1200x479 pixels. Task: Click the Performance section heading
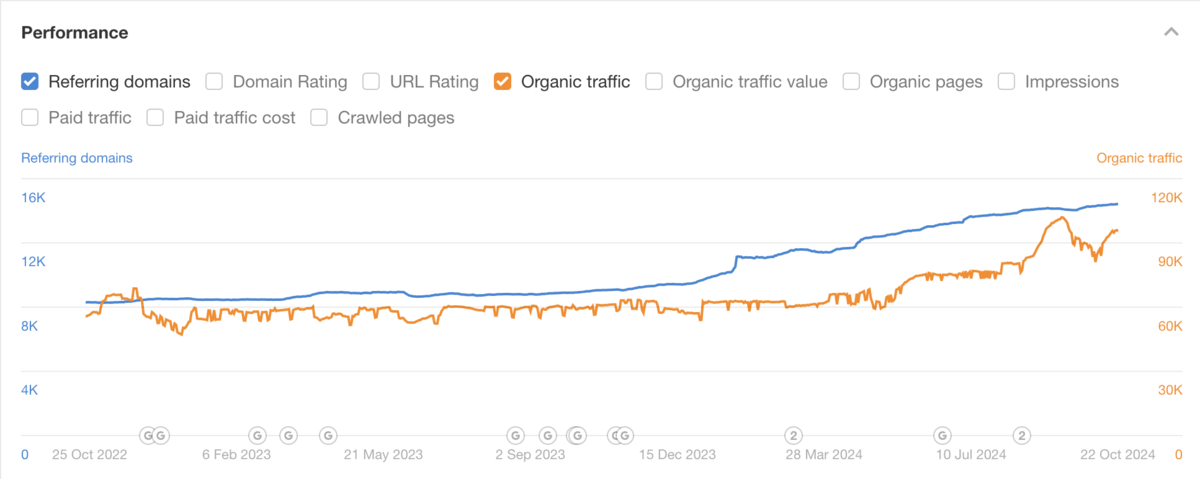pos(75,33)
